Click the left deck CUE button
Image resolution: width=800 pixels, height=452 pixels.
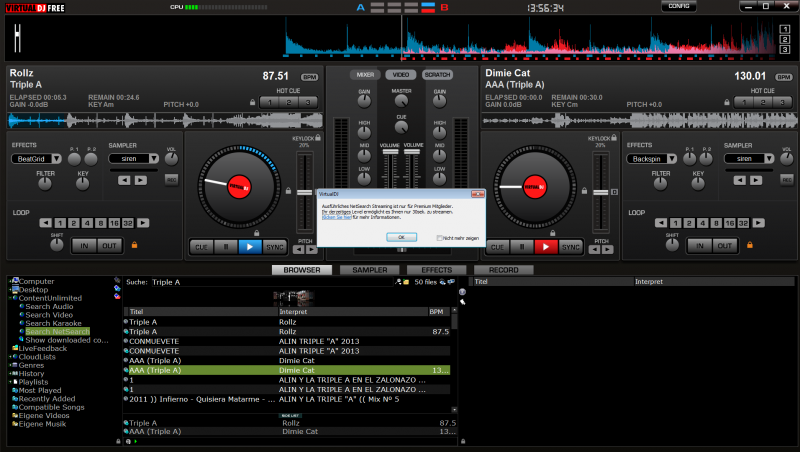[202, 247]
